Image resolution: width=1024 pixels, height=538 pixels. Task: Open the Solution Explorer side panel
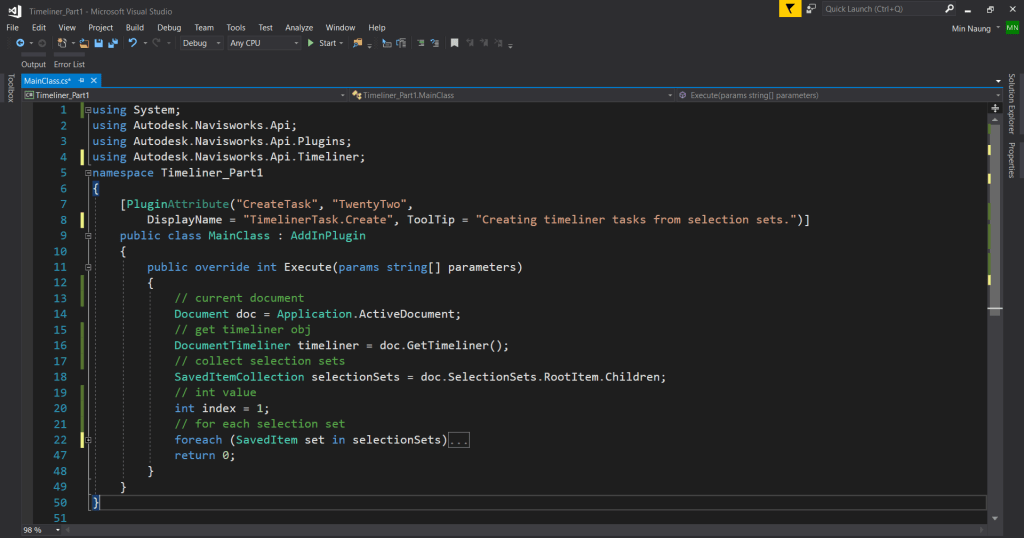[x=1012, y=104]
